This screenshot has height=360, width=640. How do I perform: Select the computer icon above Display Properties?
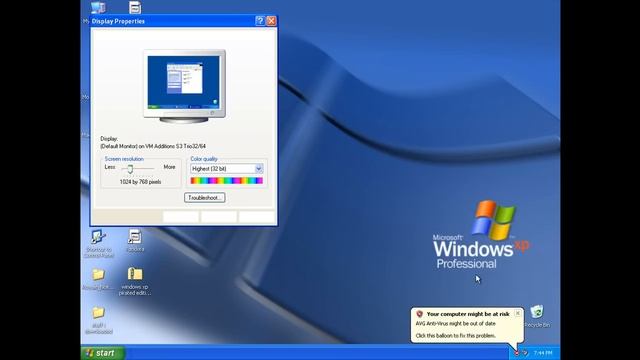98,7
